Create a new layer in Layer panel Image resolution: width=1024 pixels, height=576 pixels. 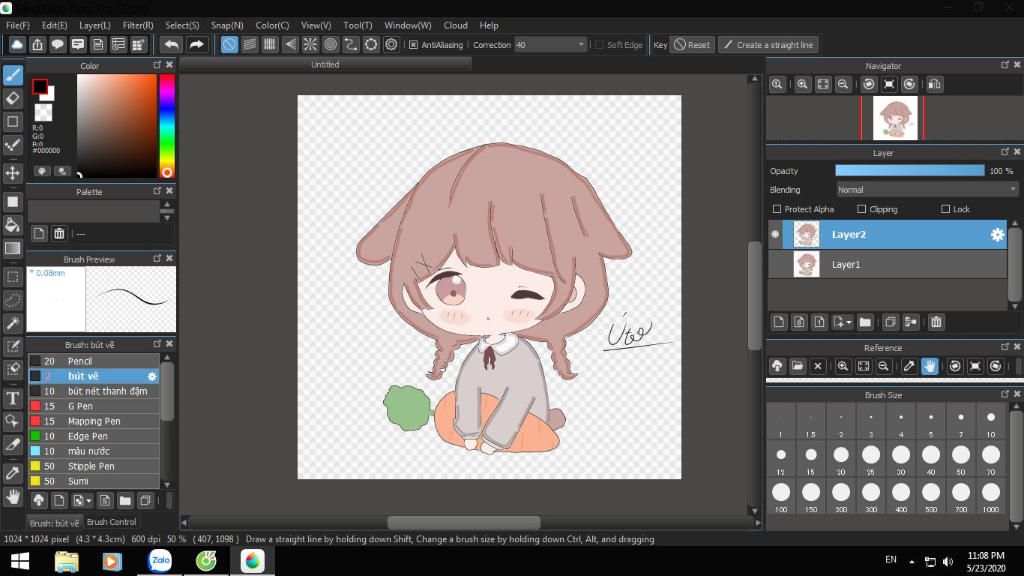(x=778, y=322)
